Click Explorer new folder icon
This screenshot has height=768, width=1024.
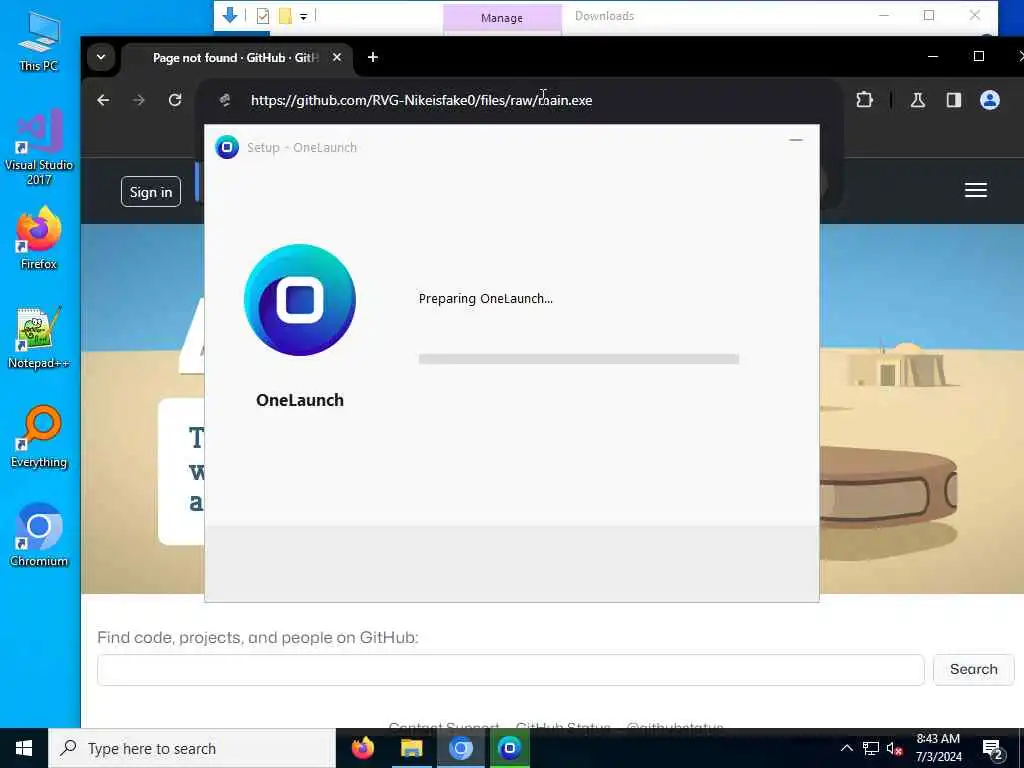[285, 16]
